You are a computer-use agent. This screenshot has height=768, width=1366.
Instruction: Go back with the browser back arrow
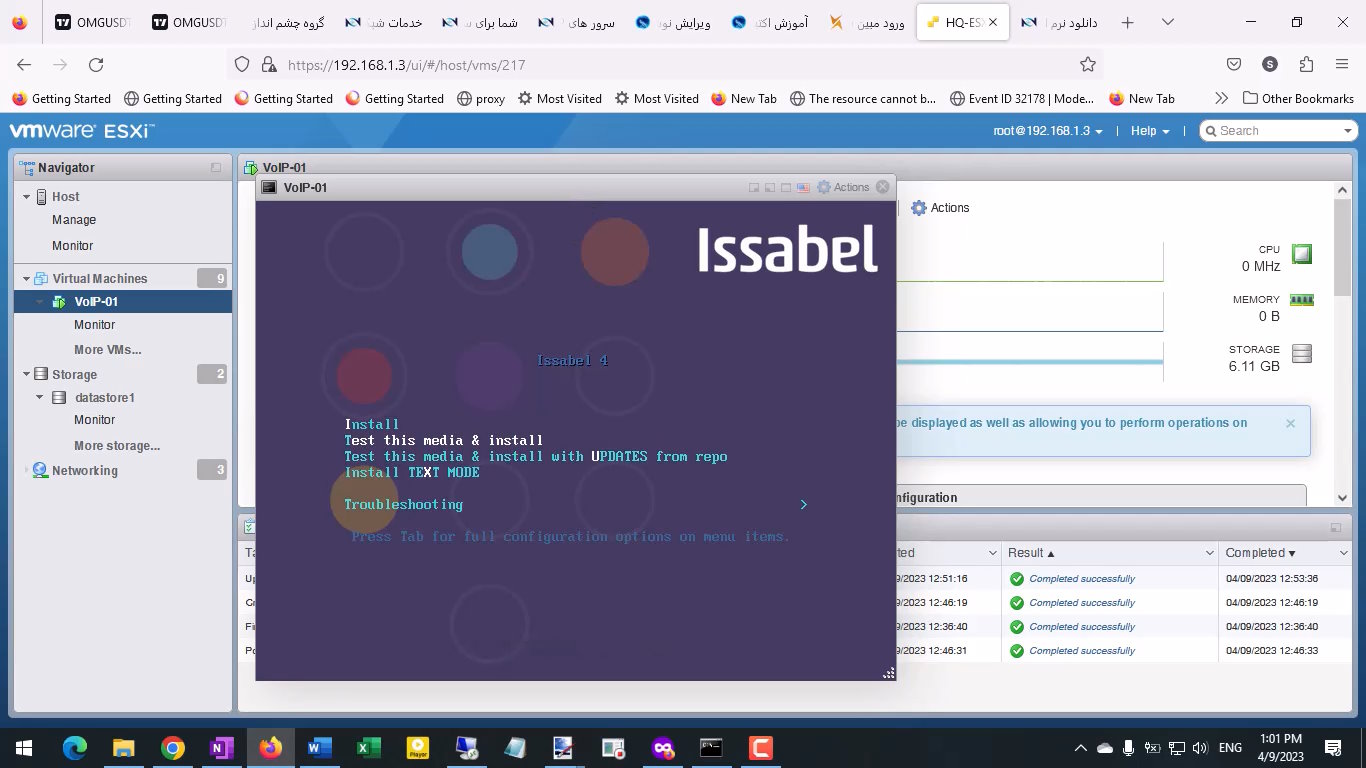point(24,65)
